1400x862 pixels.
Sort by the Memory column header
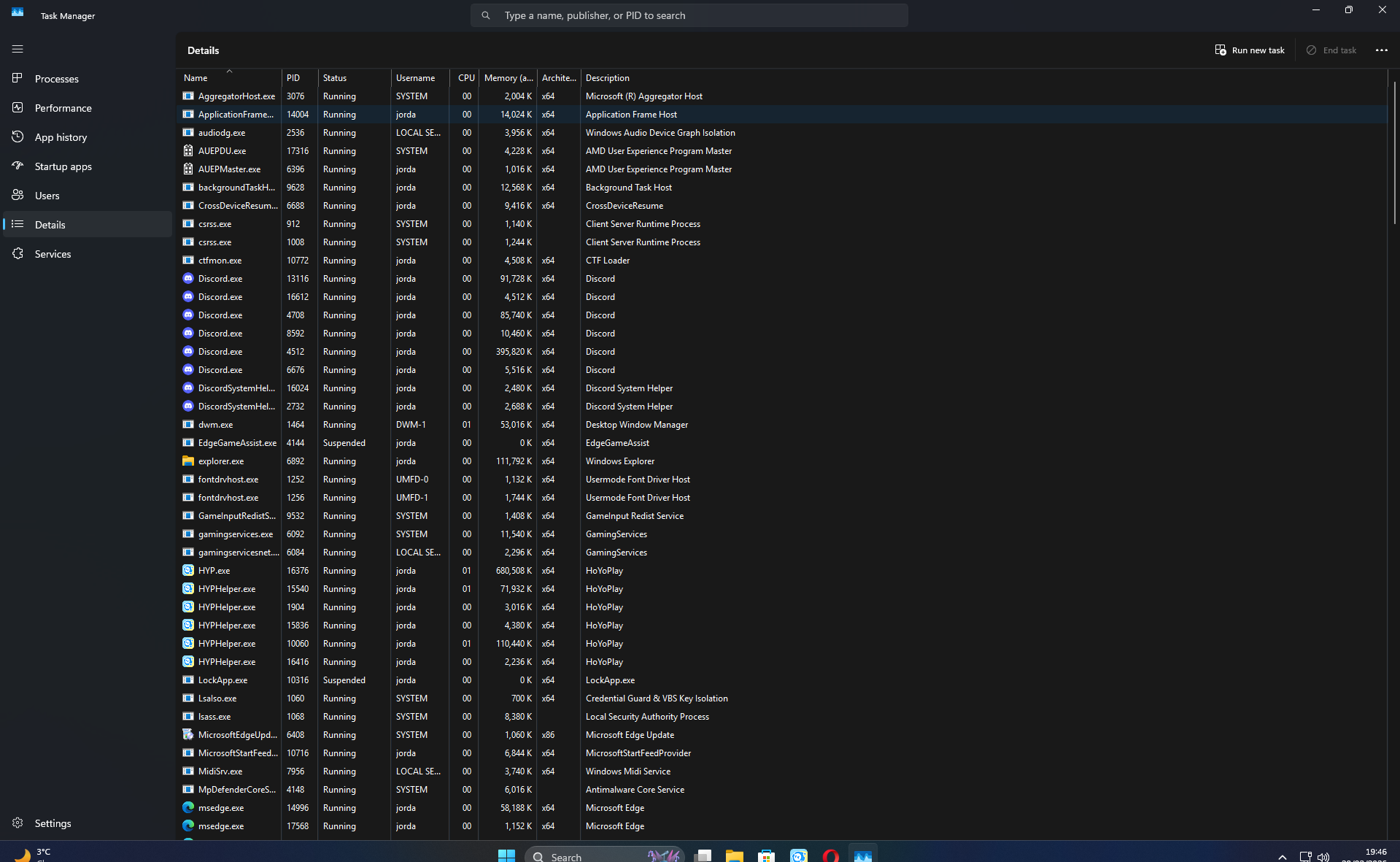tap(508, 78)
